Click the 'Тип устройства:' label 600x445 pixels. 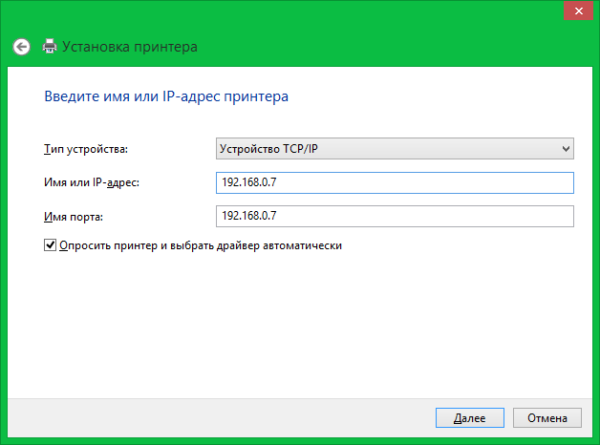coord(87,150)
